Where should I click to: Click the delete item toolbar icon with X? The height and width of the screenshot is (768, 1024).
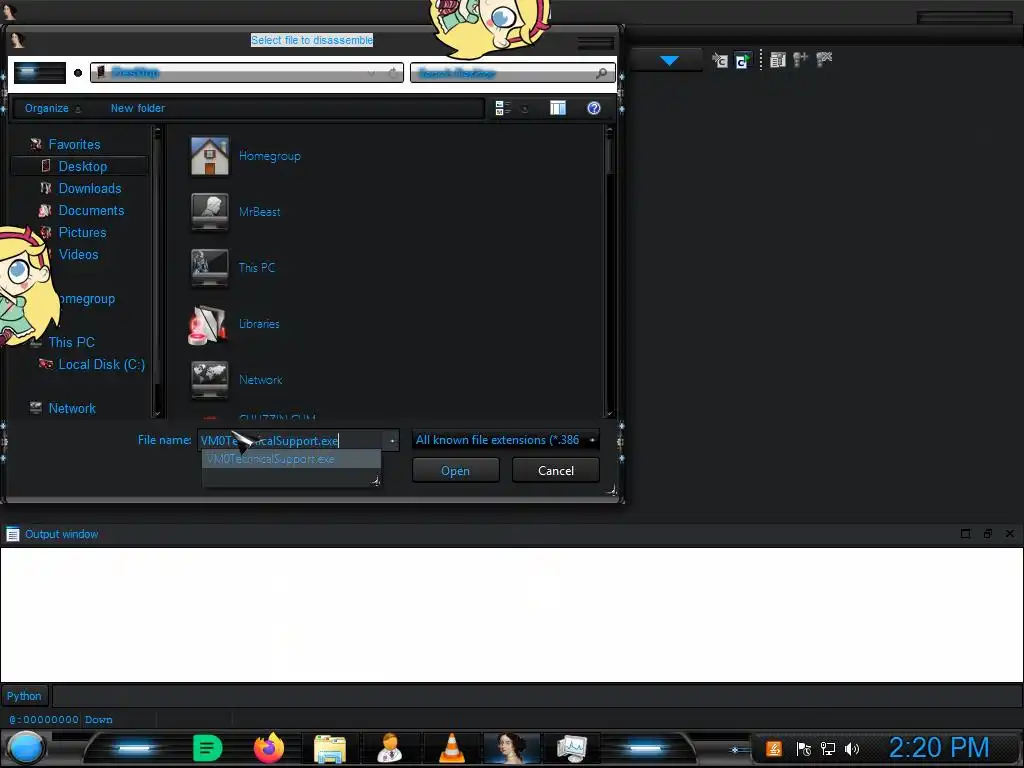(824, 60)
